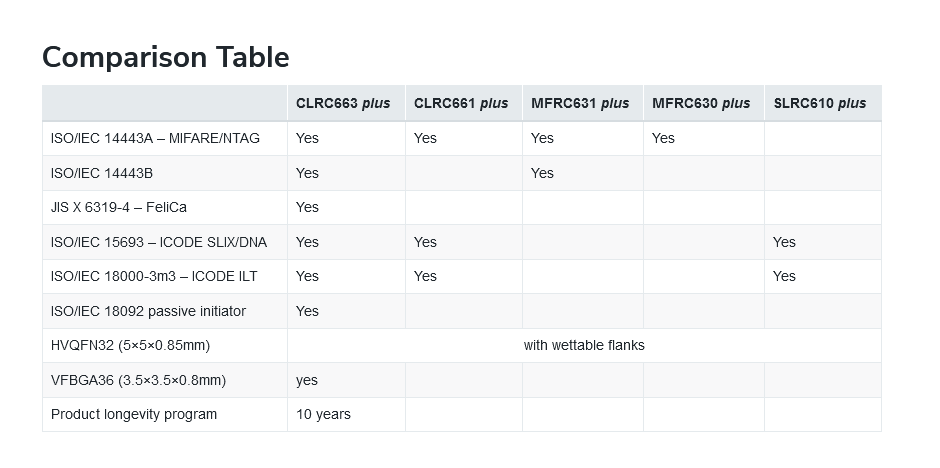Click the 'with wettable flanks' cell
940x468 pixels.
[584, 345]
